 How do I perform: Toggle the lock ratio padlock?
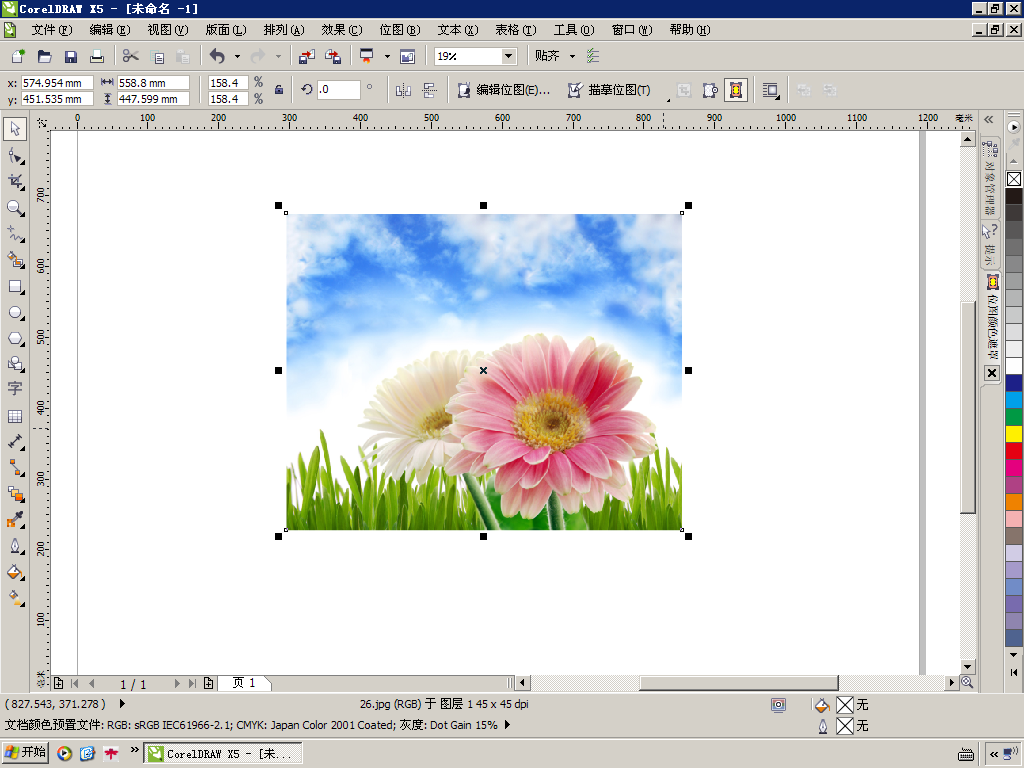[x=279, y=90]
